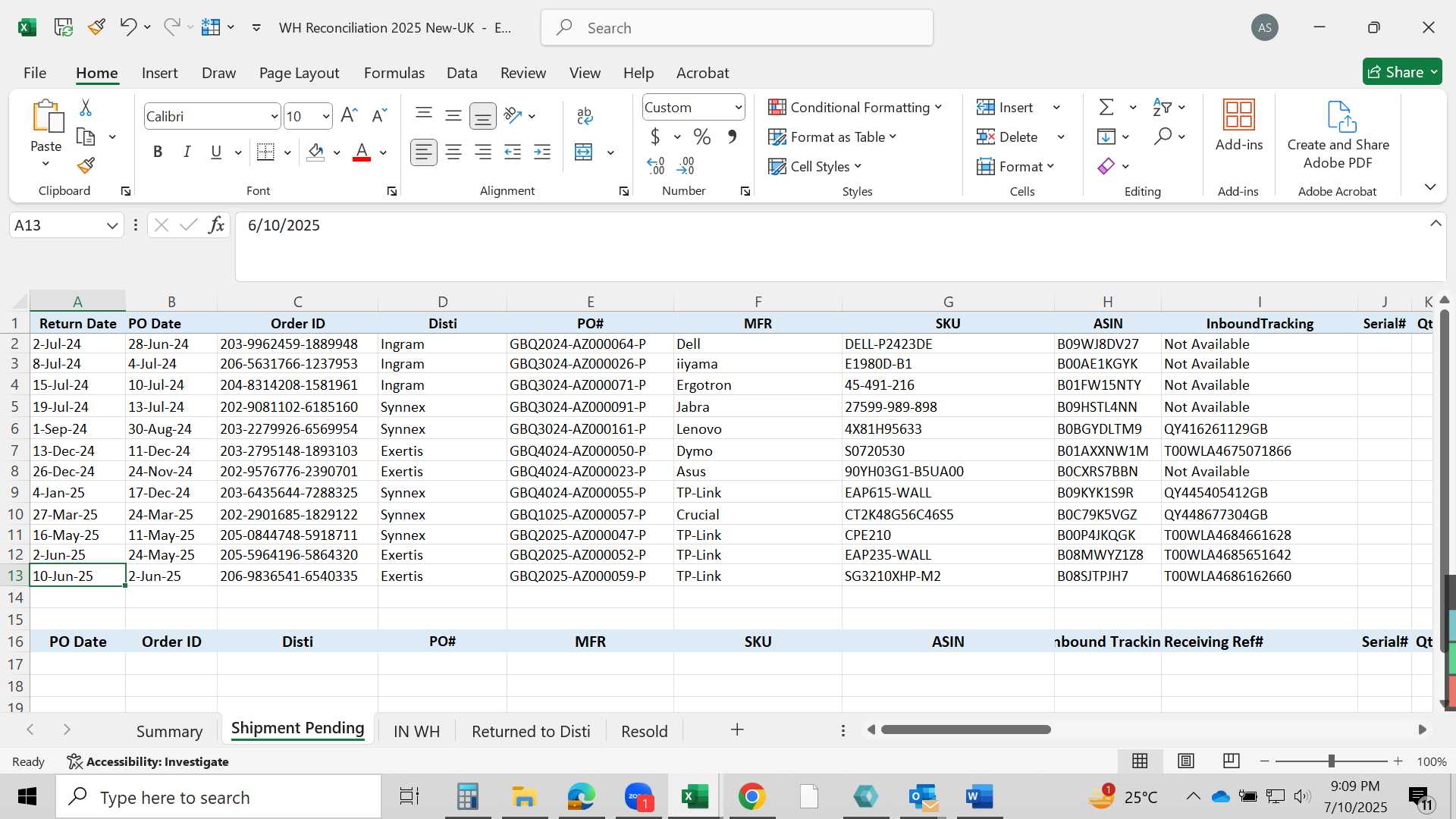
Task: Click Increase Decimal icon
Action: coord(656,165)
